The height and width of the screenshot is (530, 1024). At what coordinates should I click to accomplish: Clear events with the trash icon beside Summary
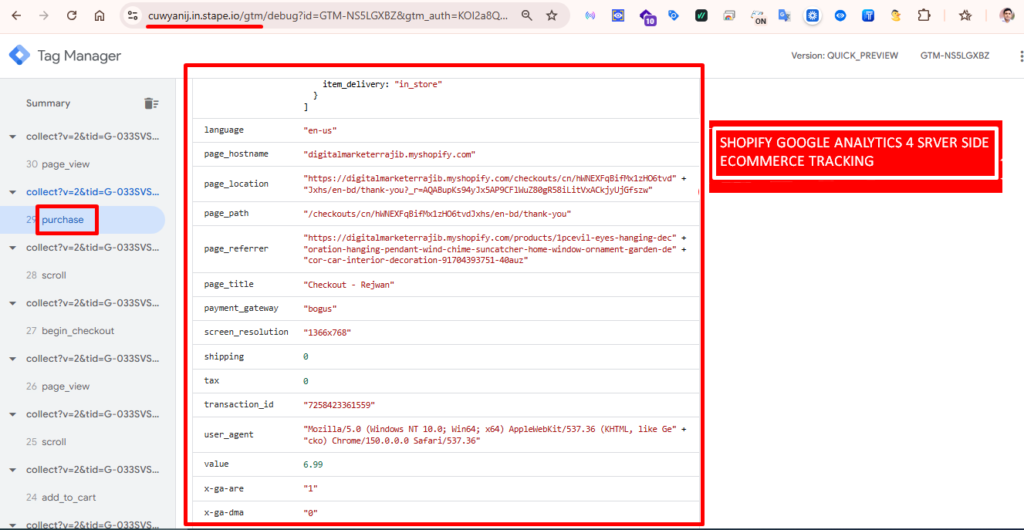[152, 103]
